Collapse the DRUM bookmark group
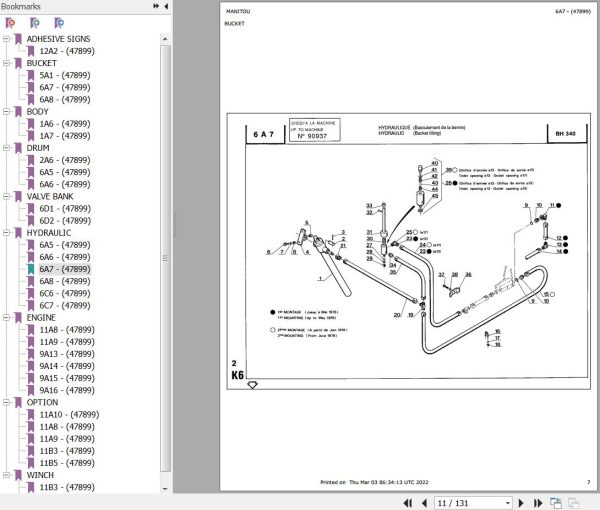The height and width of the screenshot is (510, 600). (x=6, y=148)
